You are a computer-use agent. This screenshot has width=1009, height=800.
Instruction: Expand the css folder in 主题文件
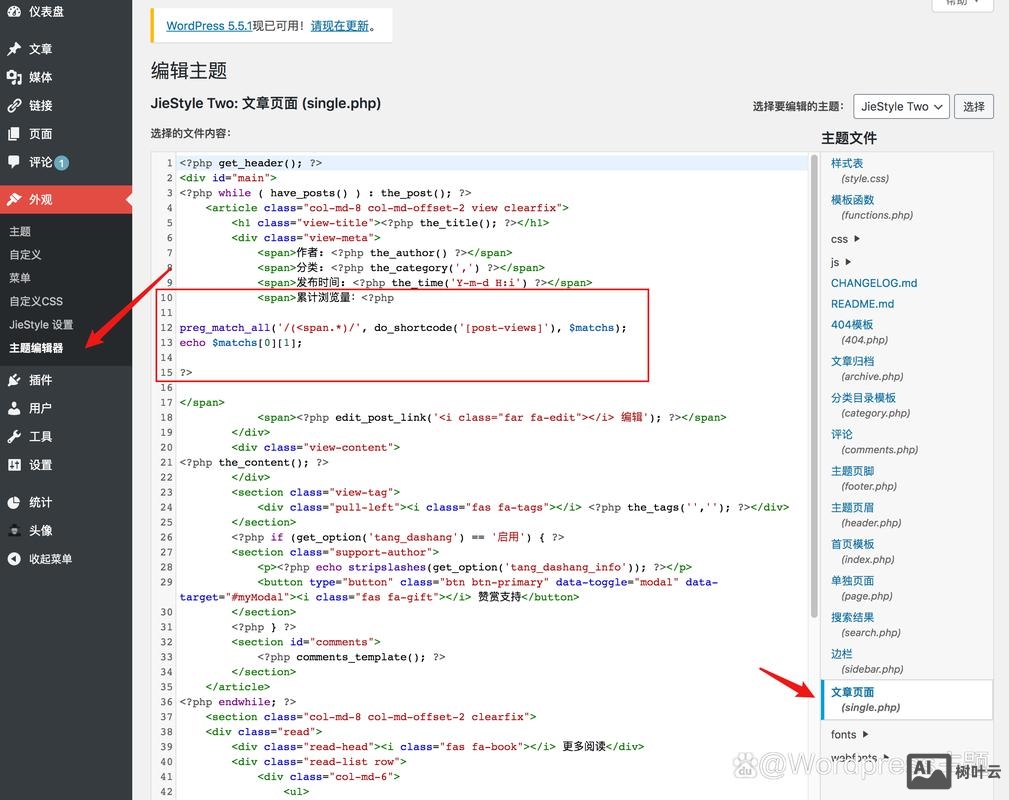(843, 239)
